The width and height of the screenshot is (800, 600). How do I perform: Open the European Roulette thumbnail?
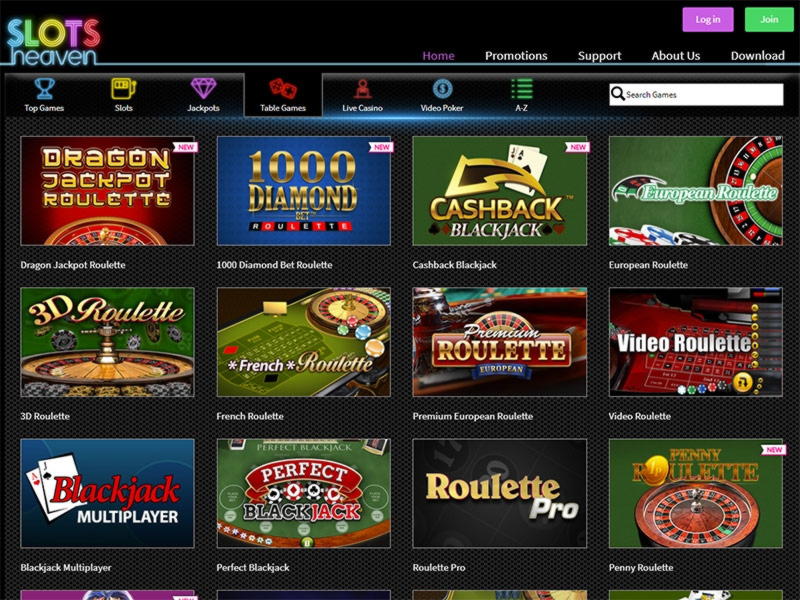(x=695, y=191)
